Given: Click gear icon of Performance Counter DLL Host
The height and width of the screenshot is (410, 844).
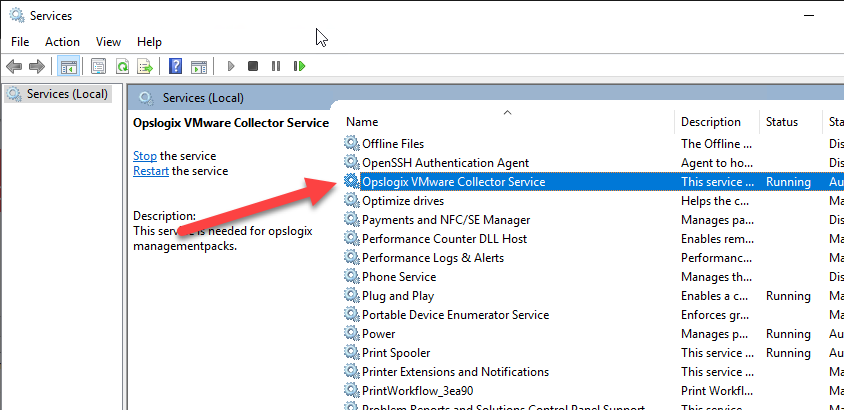Looking at the screenshot, I should click(x=351, y=238).
